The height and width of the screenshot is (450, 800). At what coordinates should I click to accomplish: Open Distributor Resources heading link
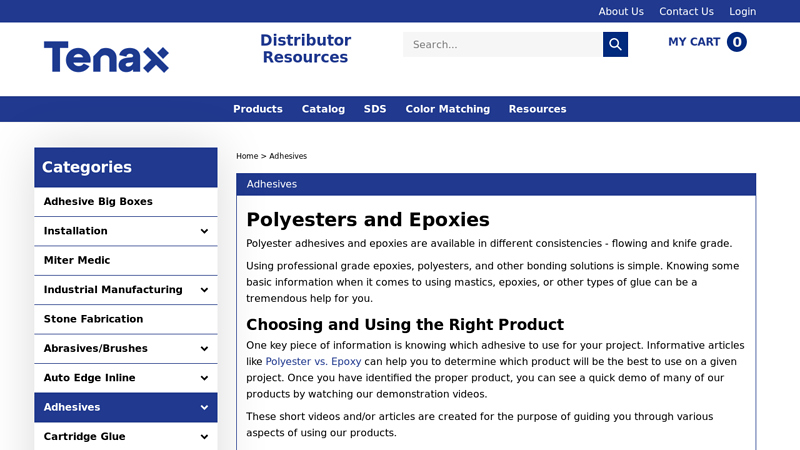tap(305, 48)
